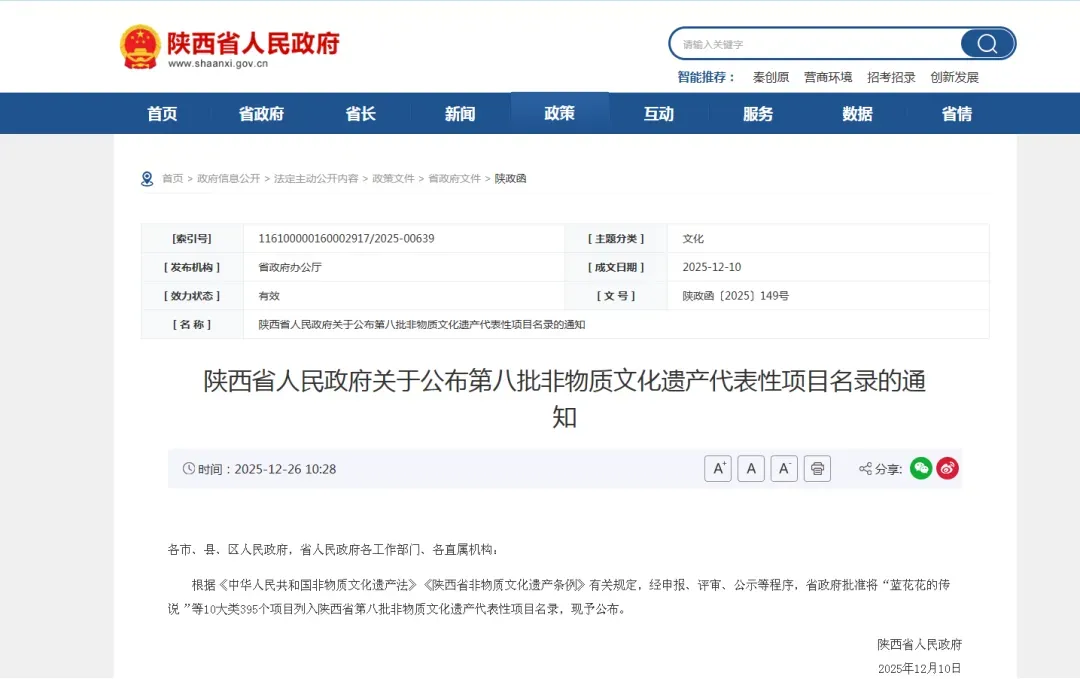Click into the keyword search field
The image size is (1080, 679).
tap(815, 44)
